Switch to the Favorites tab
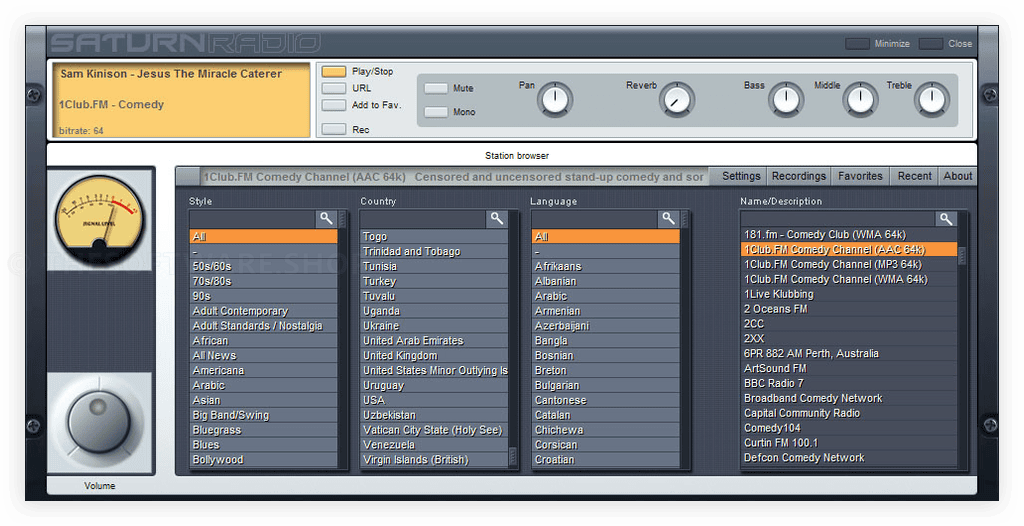The height and width of the screenshot is (526, 1024). [860, 176]
